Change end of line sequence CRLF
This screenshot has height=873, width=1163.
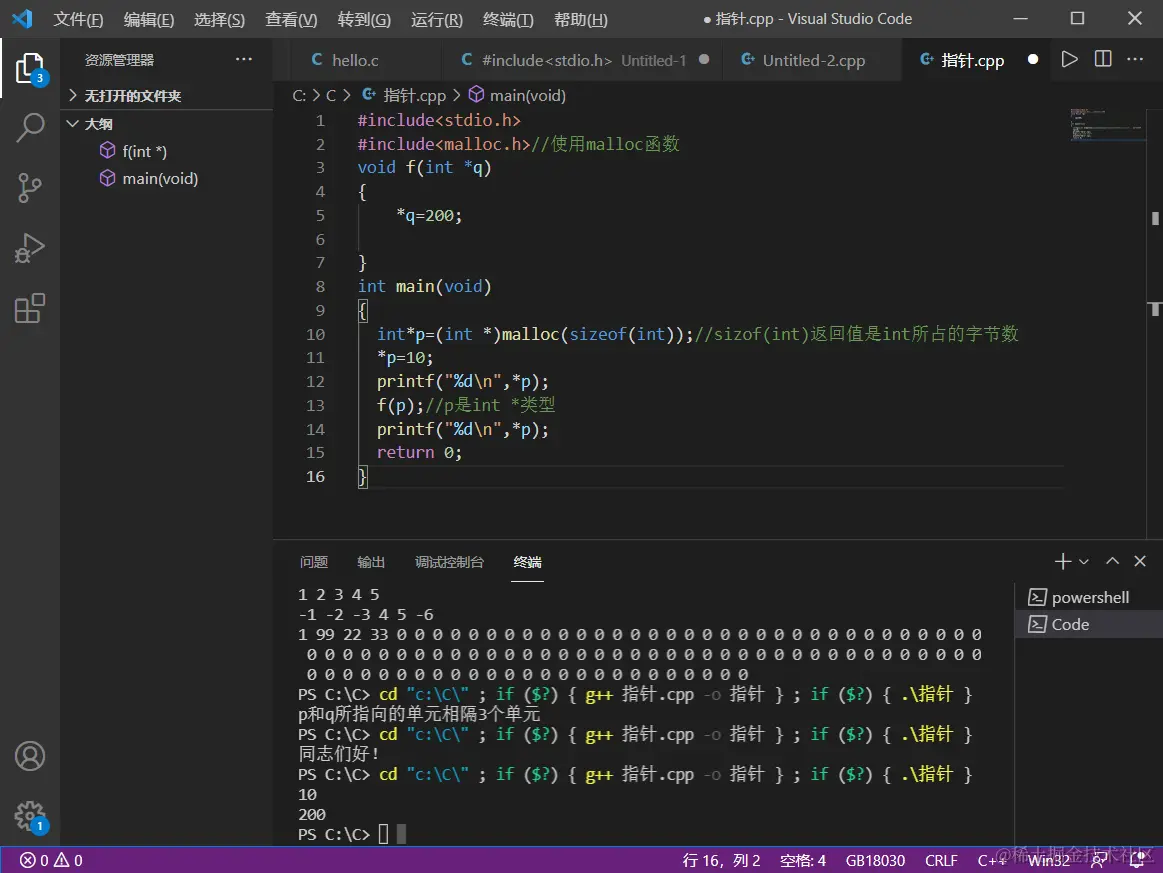[x=941, y=860]
